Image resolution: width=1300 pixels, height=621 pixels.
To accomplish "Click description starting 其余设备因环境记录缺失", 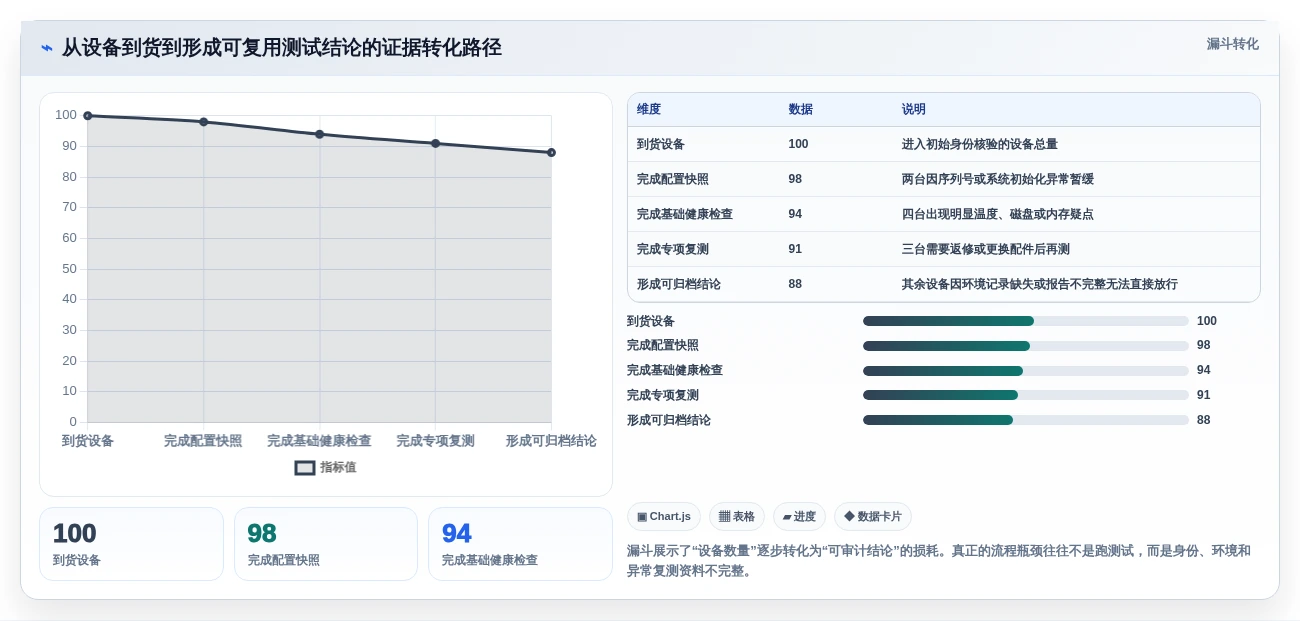I will (x=1040, y=284).
